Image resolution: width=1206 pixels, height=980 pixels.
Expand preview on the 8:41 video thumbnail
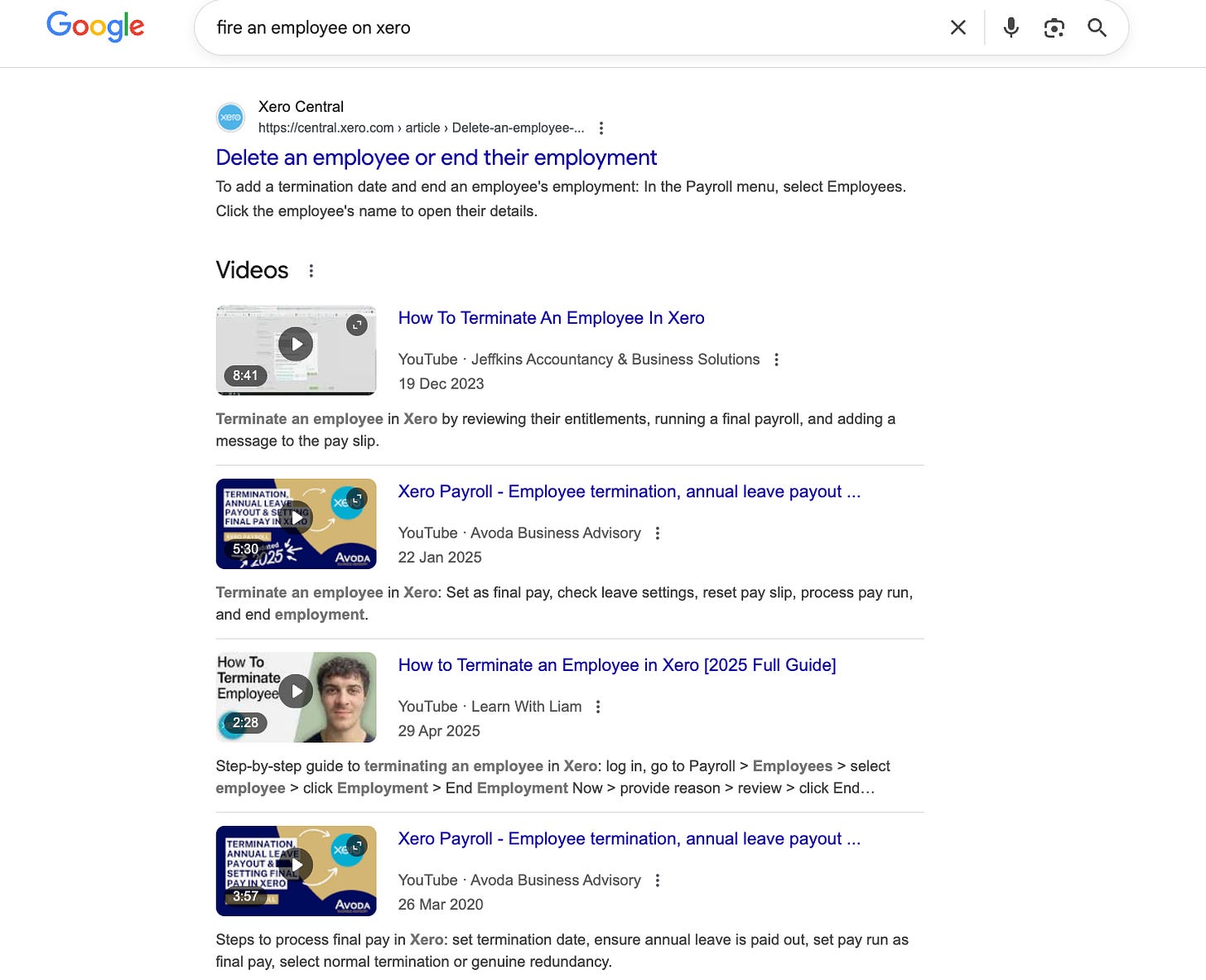click(x=357, y=325)
